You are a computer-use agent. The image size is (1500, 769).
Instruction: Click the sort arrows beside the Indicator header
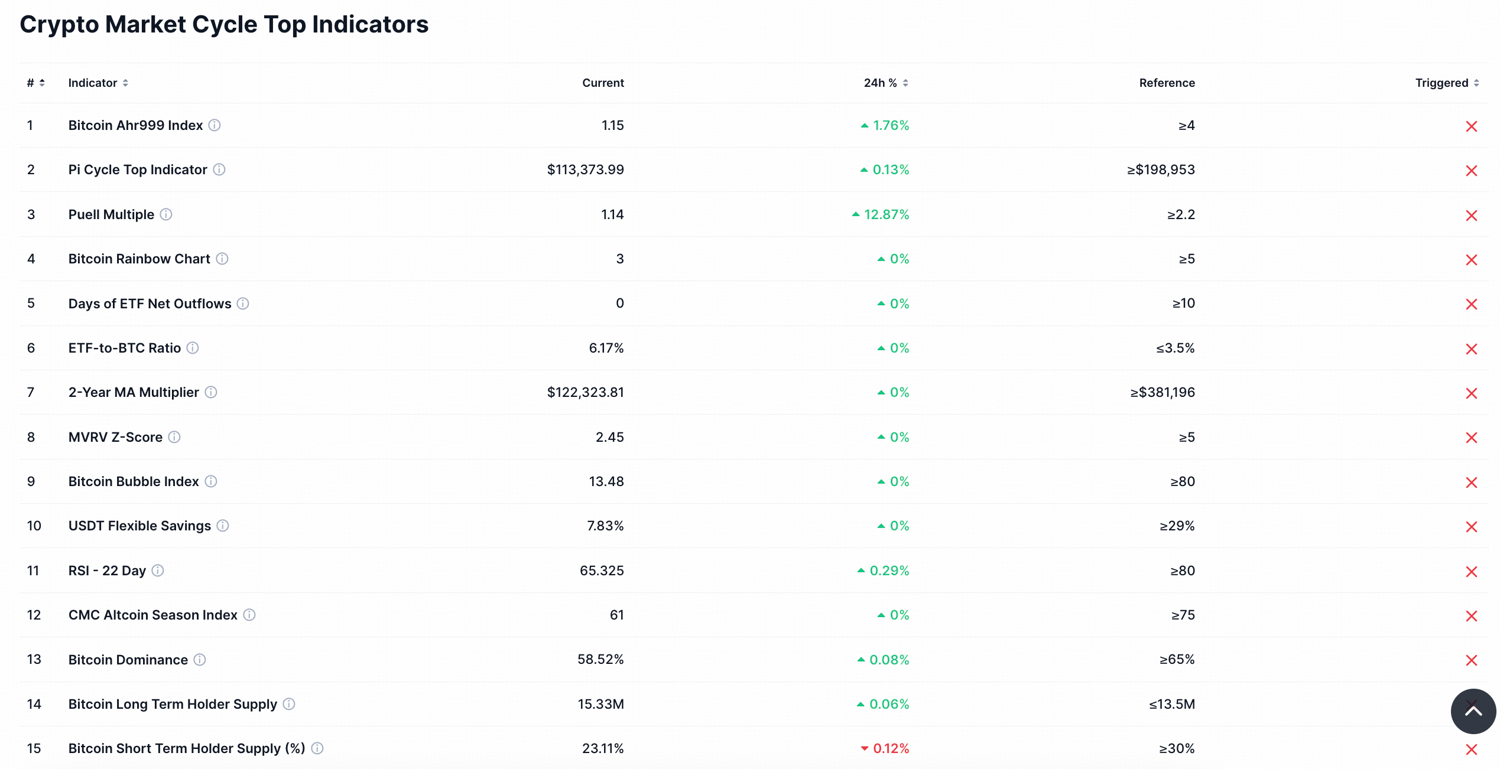[x=126, y=83]
